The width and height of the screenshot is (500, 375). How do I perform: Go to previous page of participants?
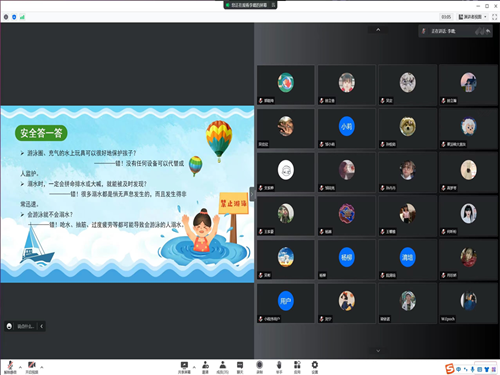[x=378, y=30]
